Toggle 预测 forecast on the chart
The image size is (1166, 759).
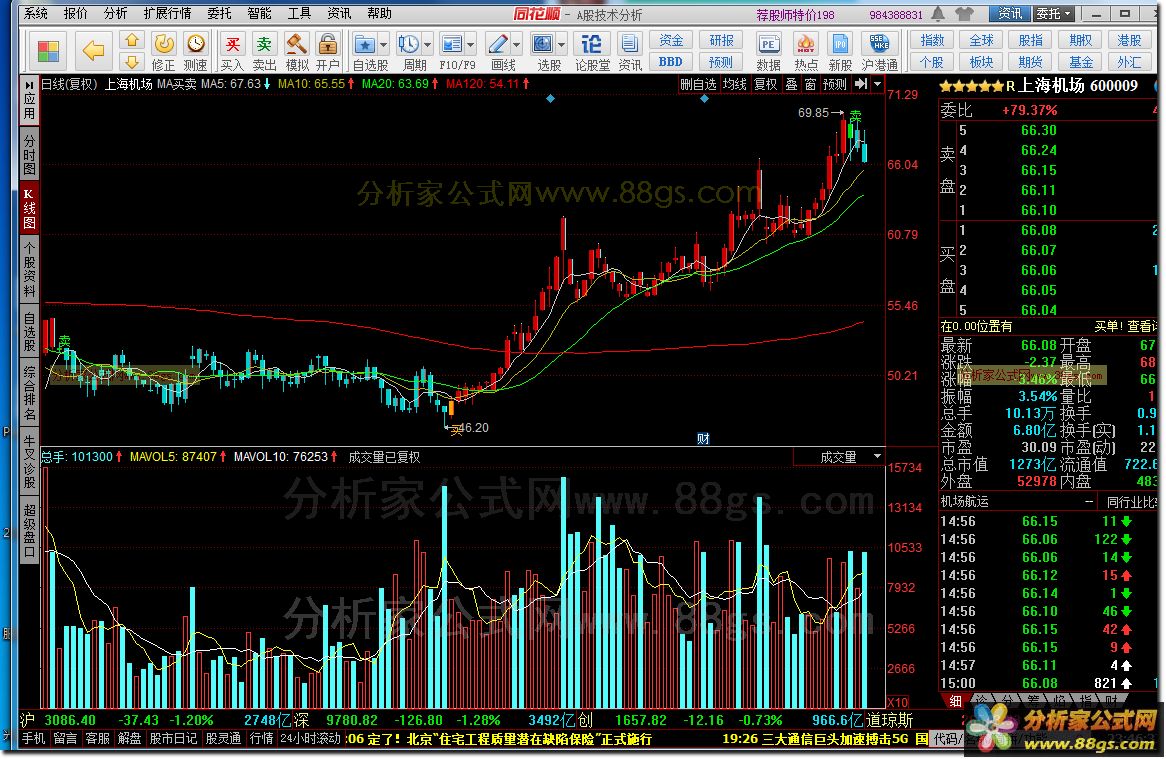pos(834,84)
